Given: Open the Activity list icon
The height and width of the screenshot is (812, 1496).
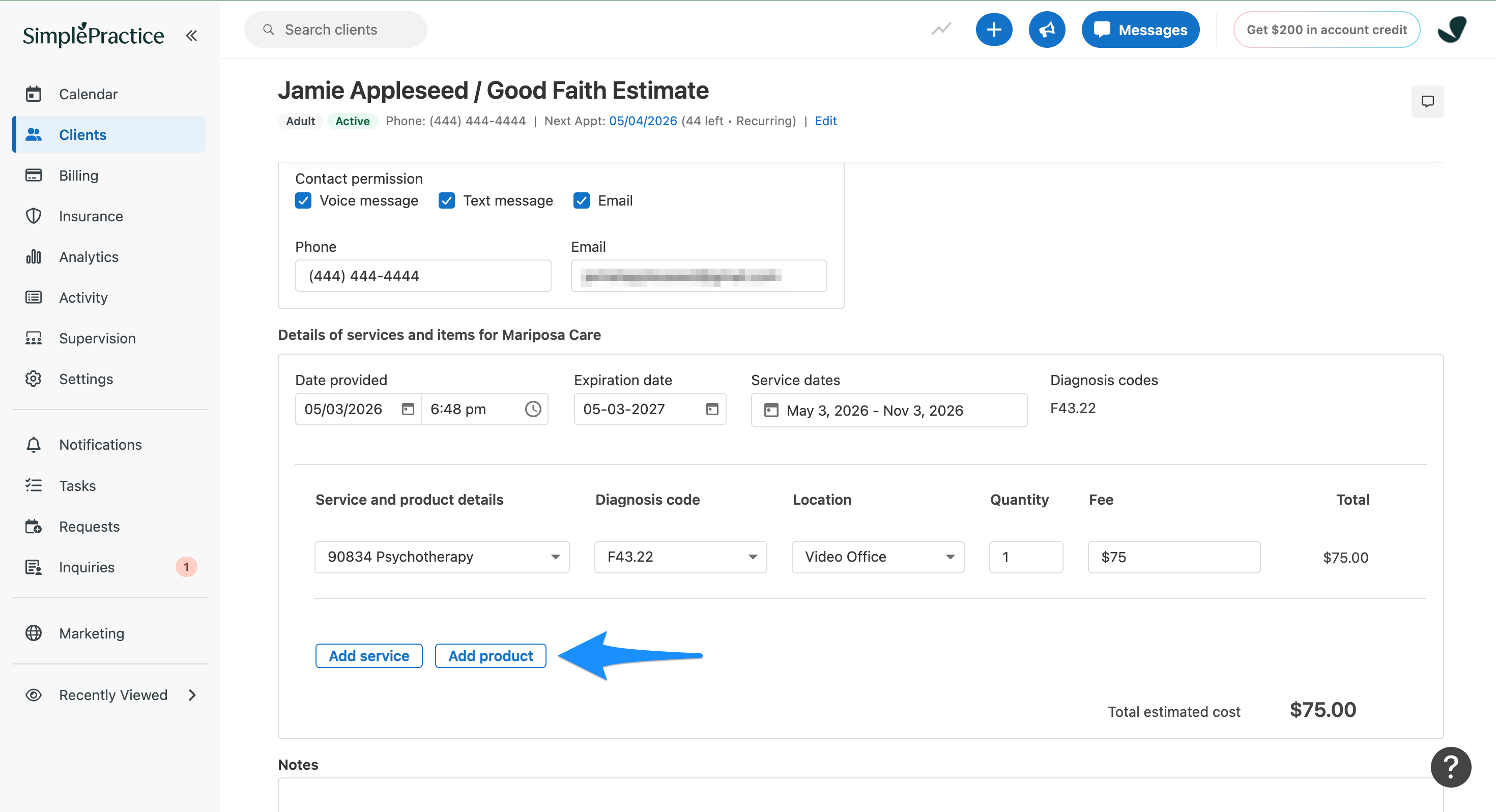Looking at the screenshot, I should (34, 297).
